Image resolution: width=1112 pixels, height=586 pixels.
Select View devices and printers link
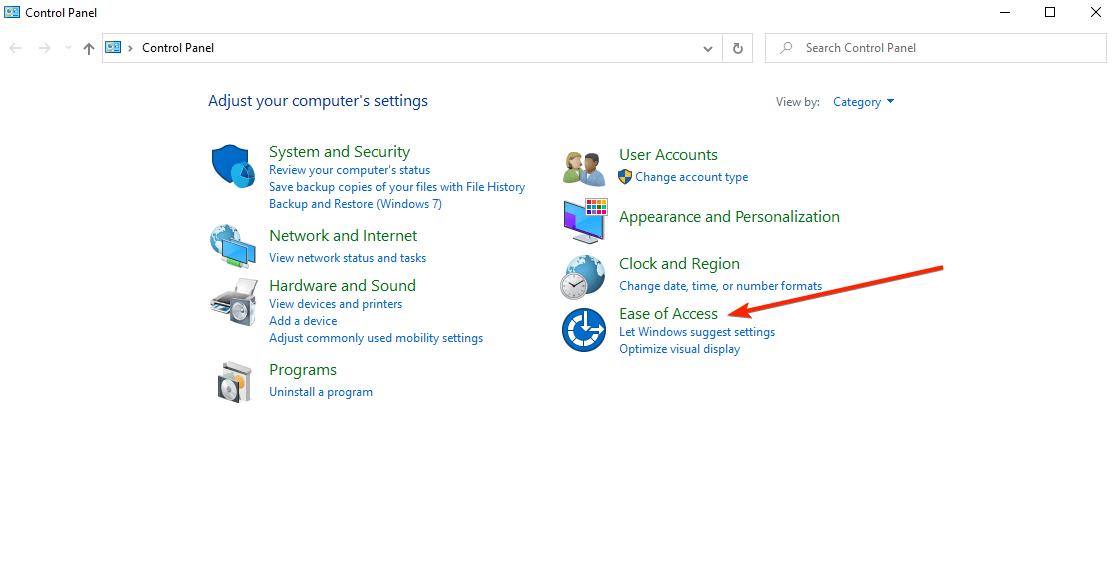(335, 304)
